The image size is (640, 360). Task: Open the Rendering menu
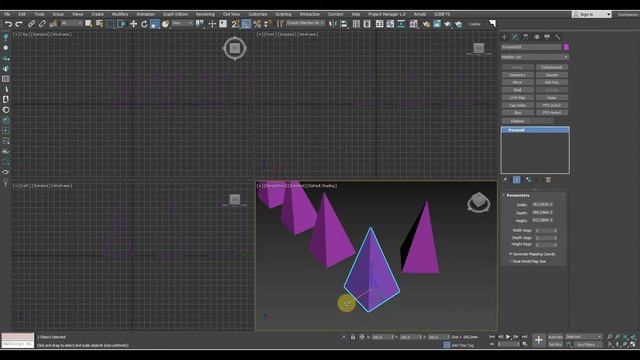click(x=205, y=14)
